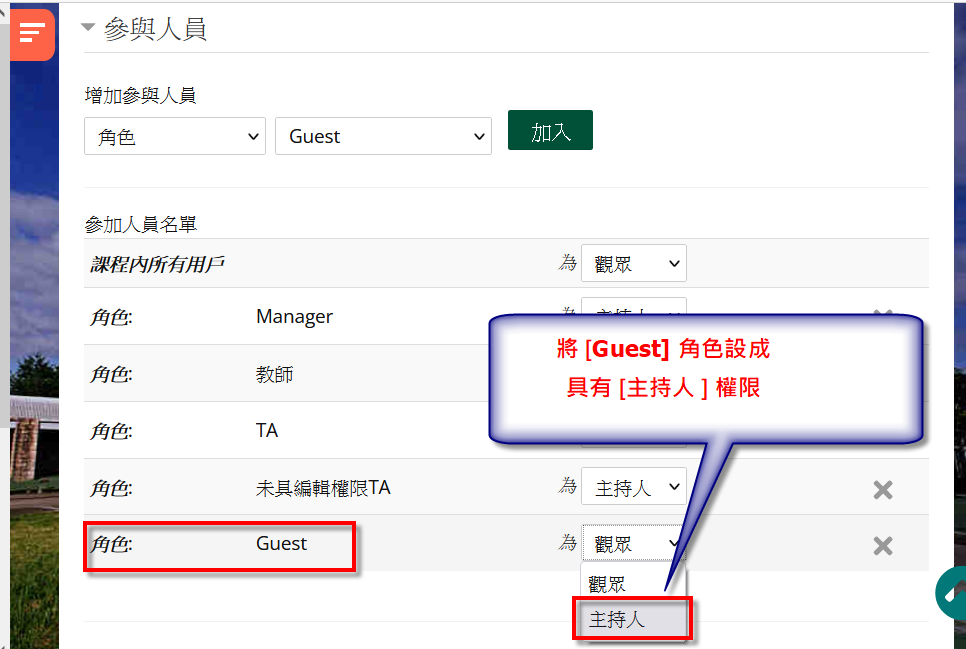This screenshot has width=966, height=649.
Task: Delete the 未具編輯權限TA row with X
Action: pyautogui.click(x=882, y=489)
